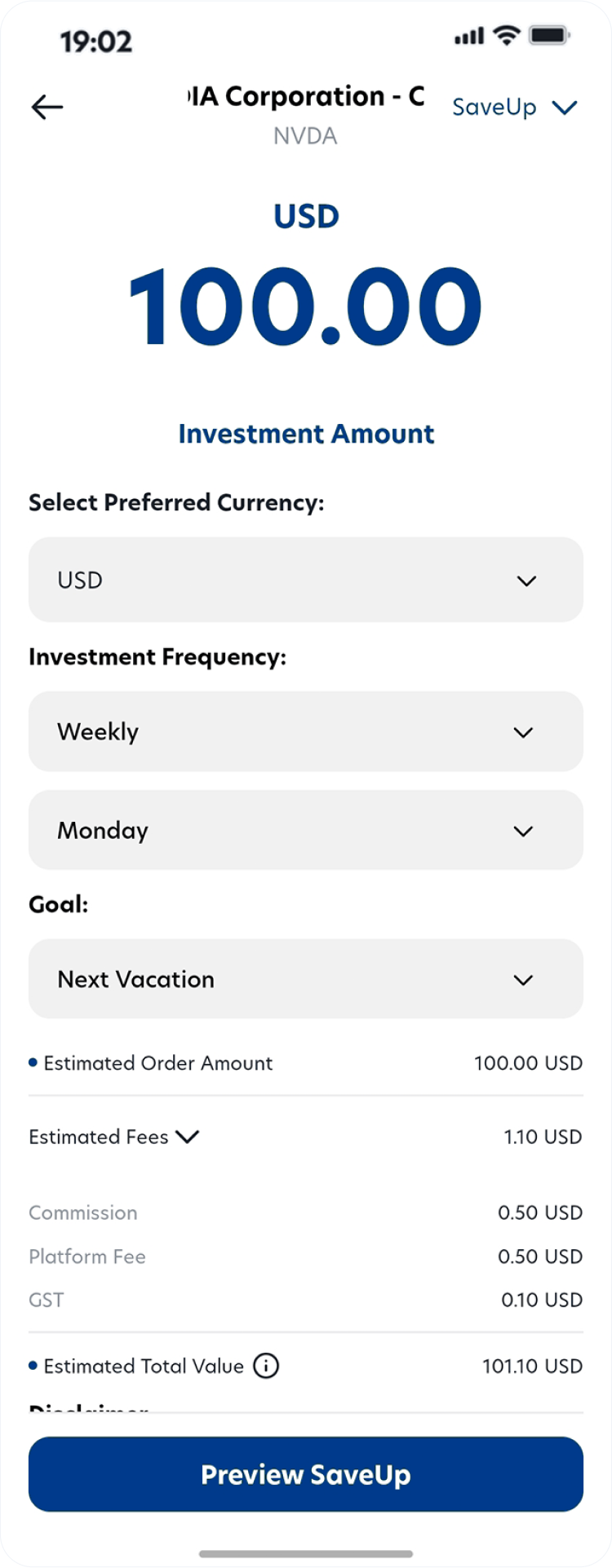
Task: Click the Estimated Order Amount row
Action: pos(306,1063)
